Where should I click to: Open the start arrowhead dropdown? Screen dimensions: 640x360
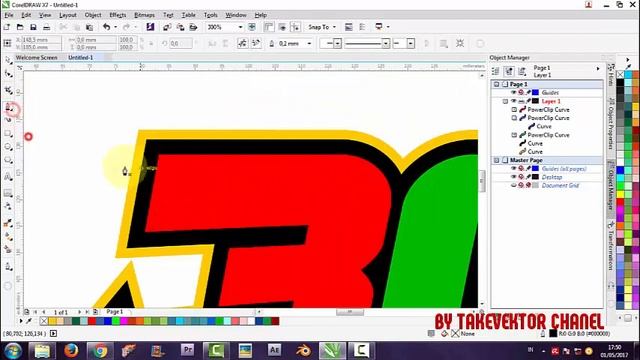(337, 43)
